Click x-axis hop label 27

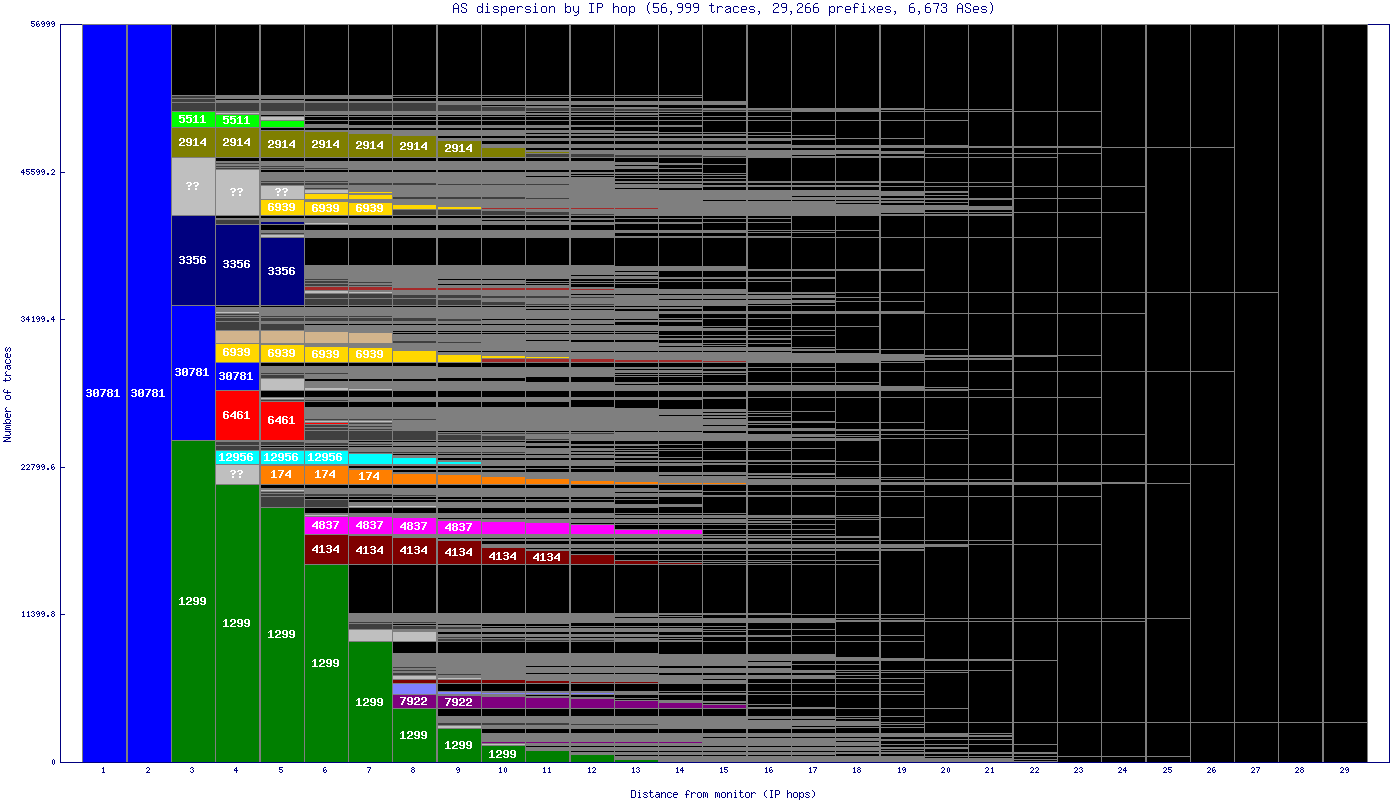tap(1256, 771)
